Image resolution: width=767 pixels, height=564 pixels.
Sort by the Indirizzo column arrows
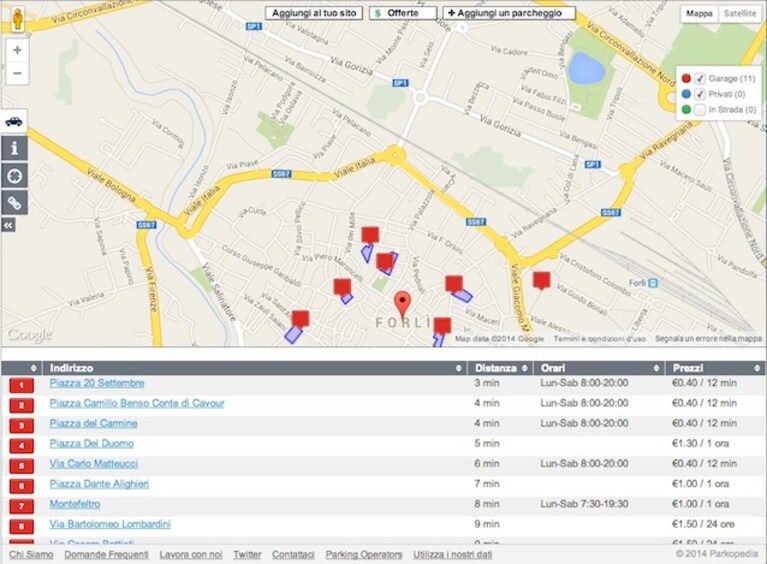coord(458,368)
